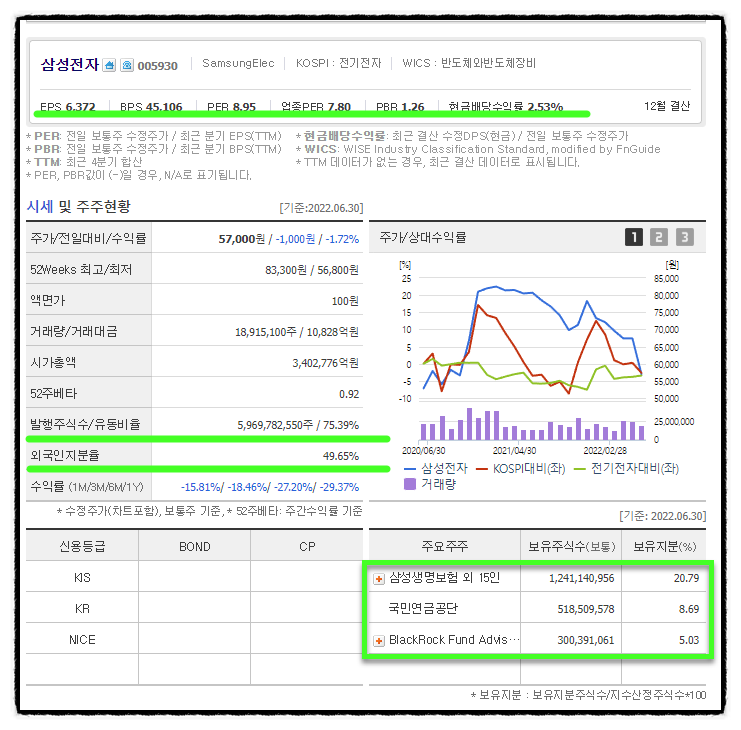Click the BOND column header

[x=195, y=547]
